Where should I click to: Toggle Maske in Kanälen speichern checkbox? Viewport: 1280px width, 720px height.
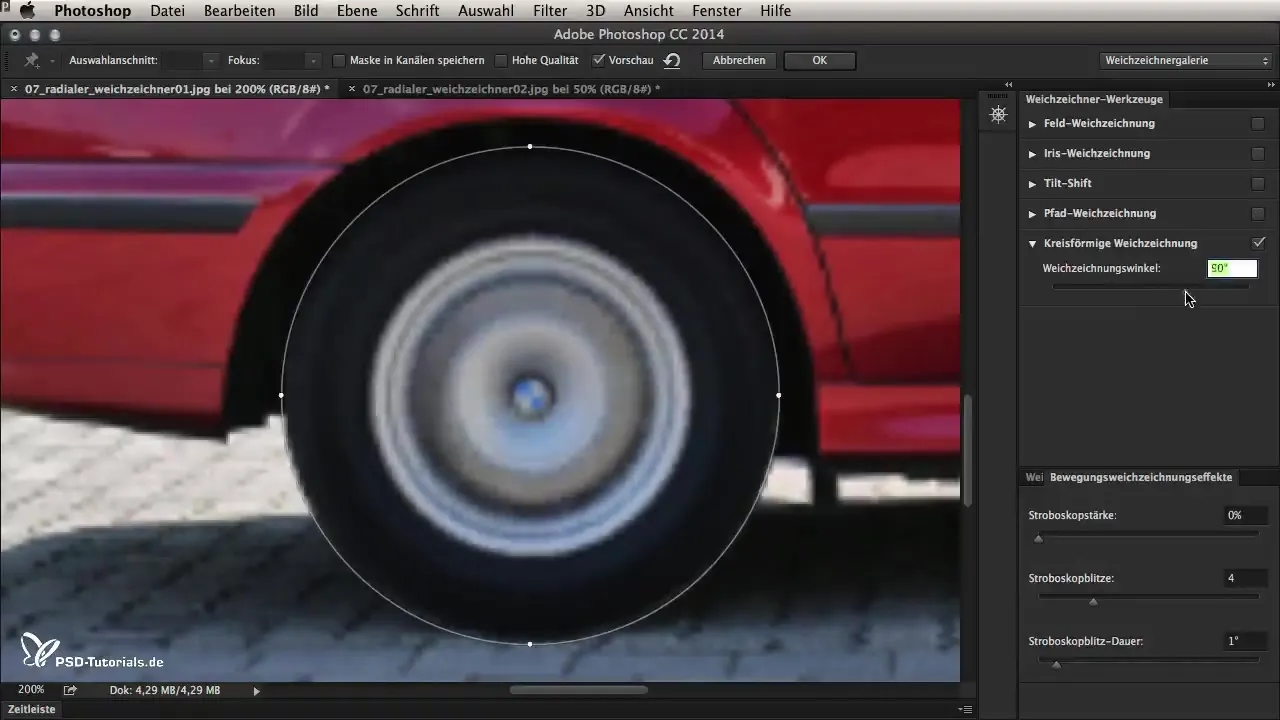point(339,61)
